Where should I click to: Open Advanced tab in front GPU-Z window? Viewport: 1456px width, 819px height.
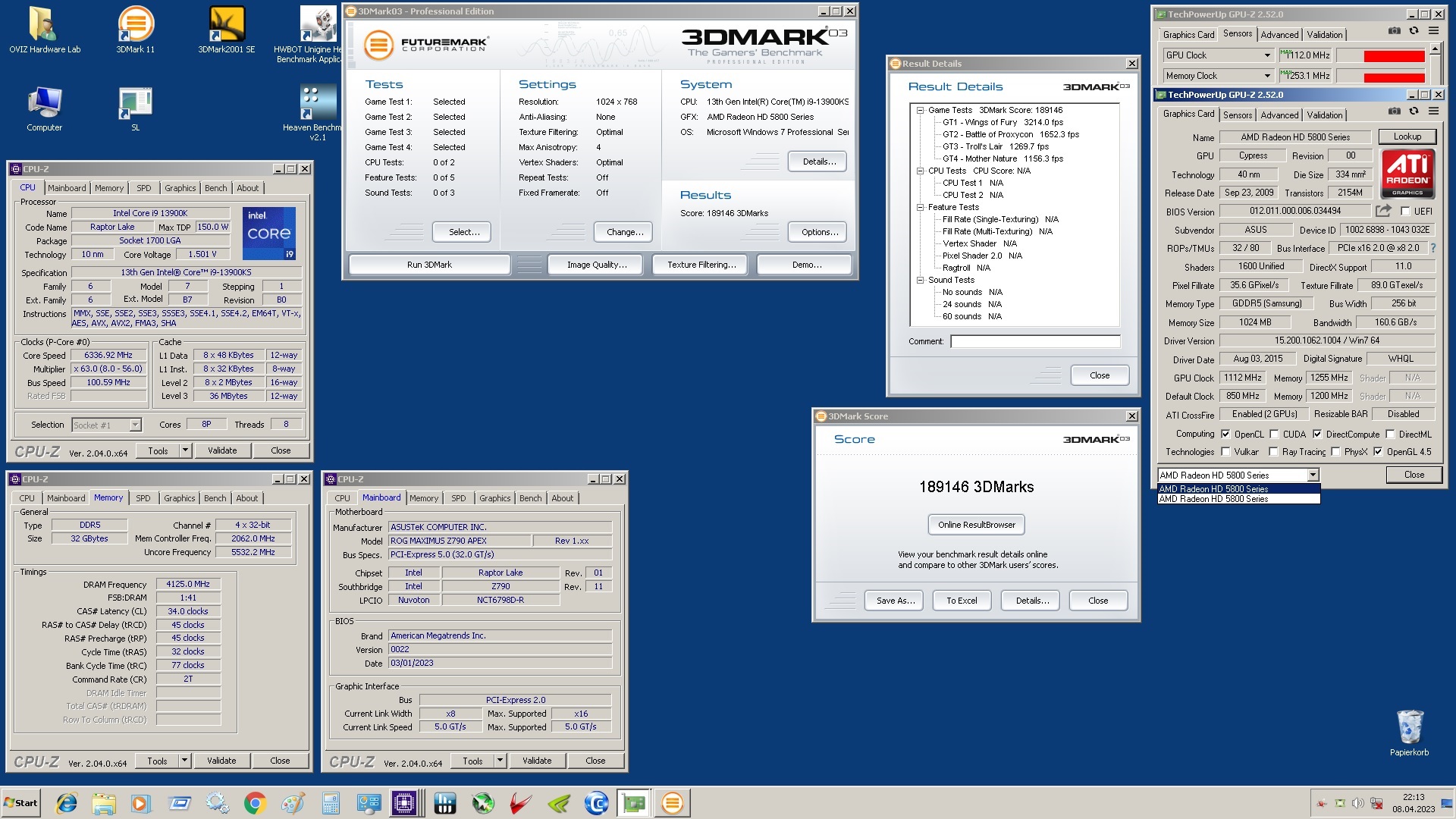tap(1279, 115)
